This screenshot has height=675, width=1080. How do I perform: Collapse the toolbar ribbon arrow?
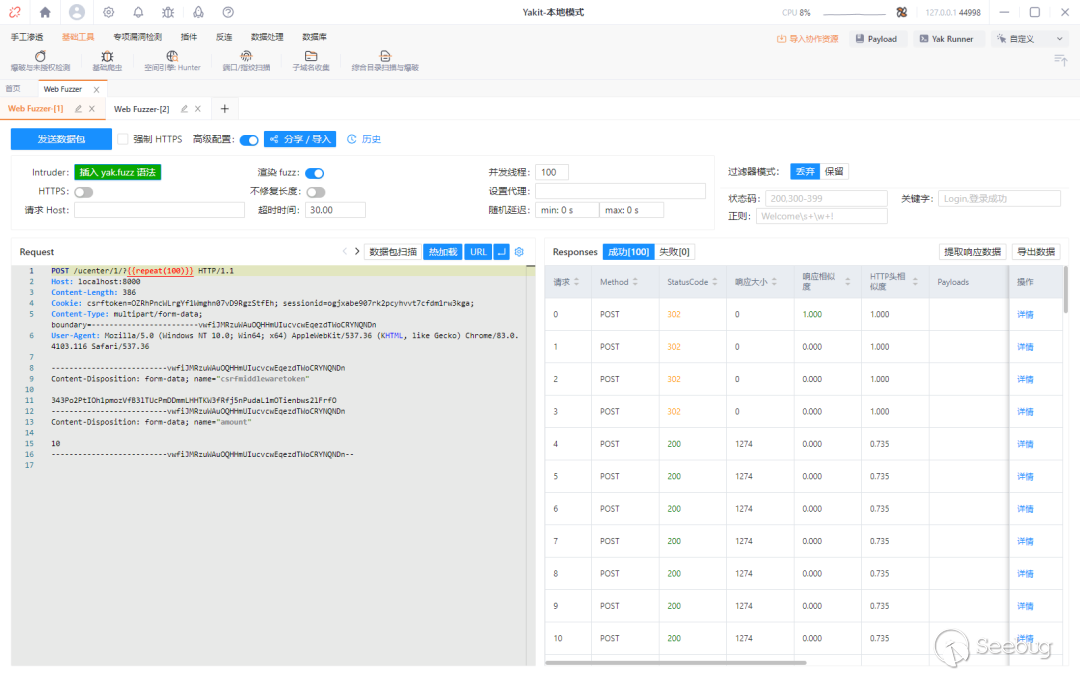(1061, 61)
